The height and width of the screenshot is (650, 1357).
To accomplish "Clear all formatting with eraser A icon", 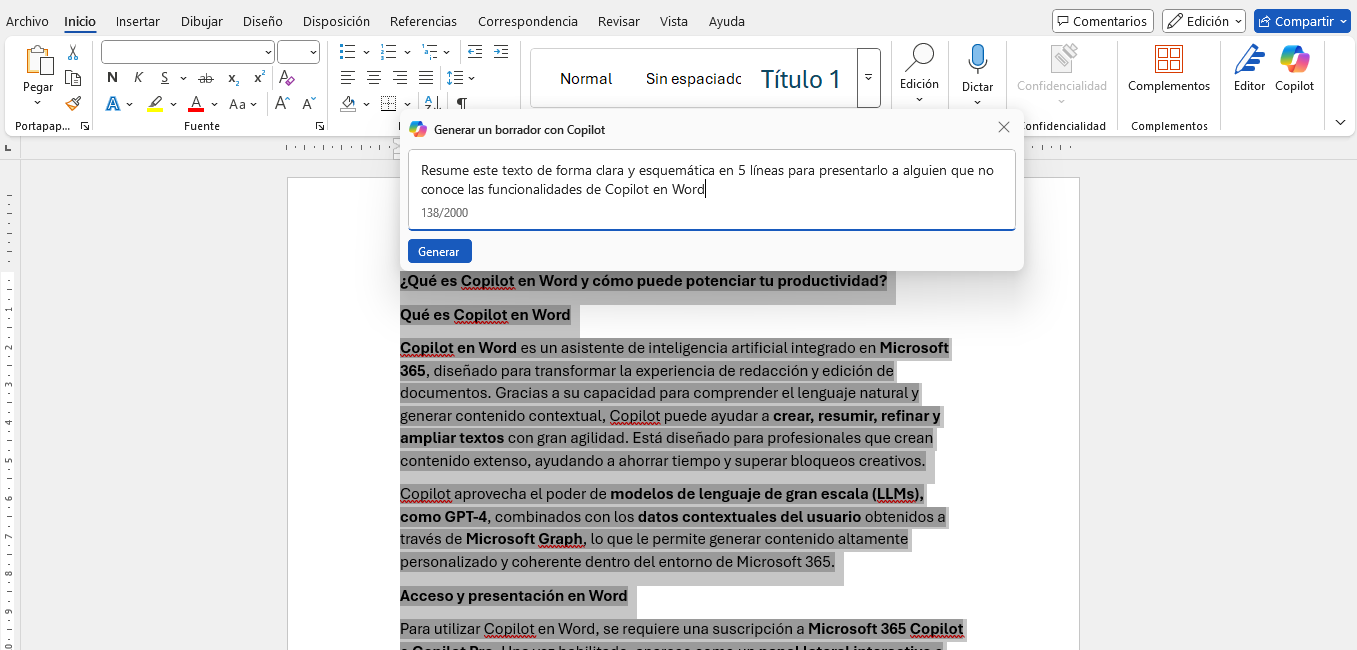I will point(287,78).
